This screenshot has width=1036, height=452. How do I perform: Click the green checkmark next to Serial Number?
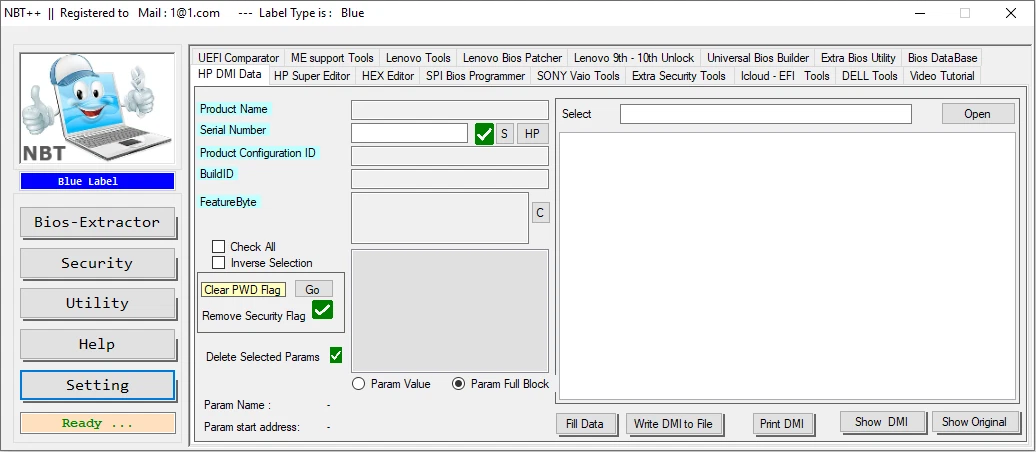[484, 134]
